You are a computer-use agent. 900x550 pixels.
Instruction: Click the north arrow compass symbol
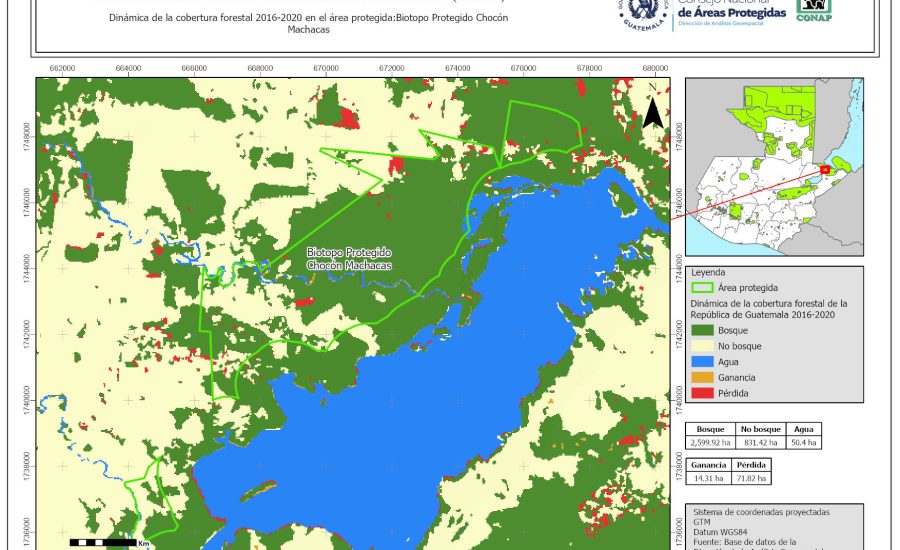click(652, 108)
